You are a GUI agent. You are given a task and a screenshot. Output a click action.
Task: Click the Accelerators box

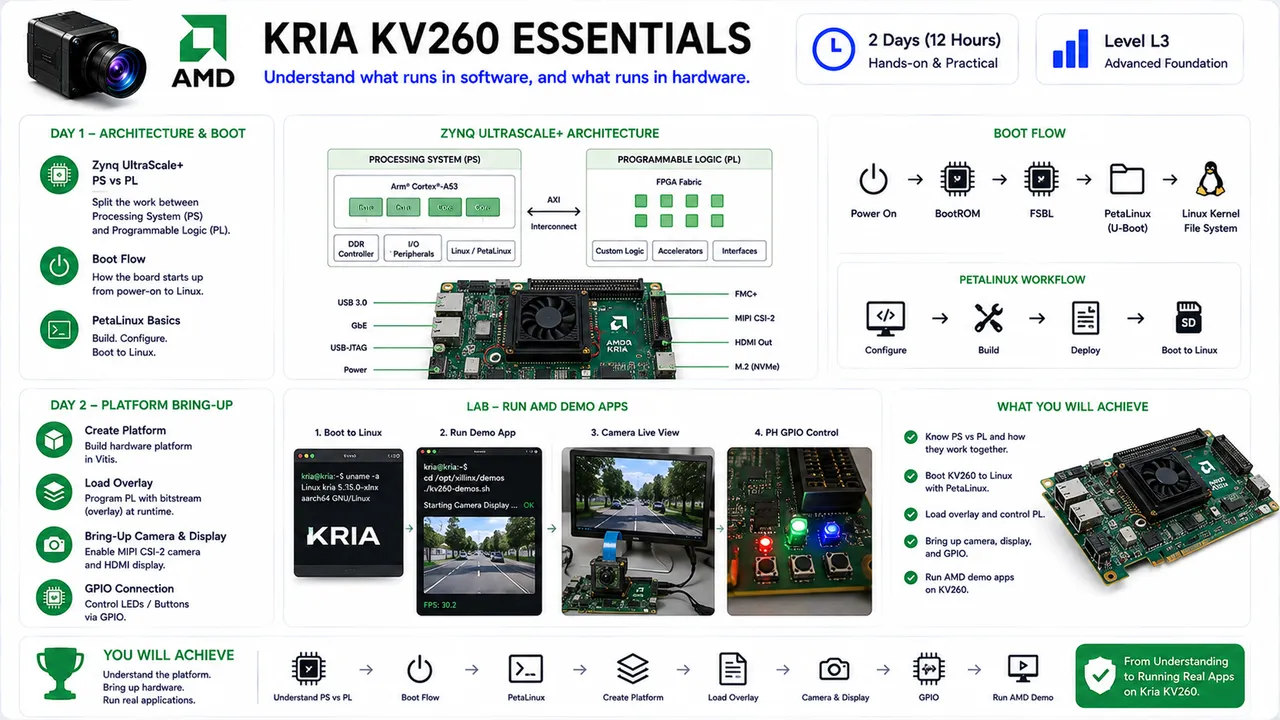coord(680,251)
